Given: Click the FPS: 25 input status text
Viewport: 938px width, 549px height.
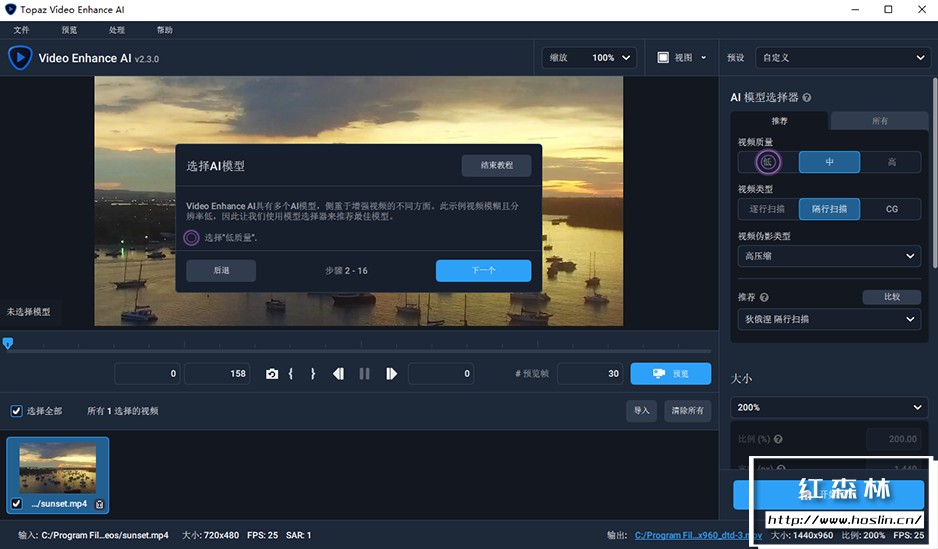Looking at the screenshot, I should (263, 535).
